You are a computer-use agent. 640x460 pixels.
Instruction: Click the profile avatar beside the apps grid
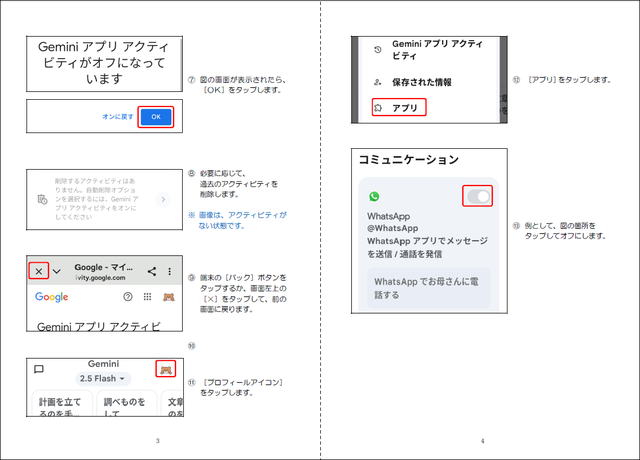point(169,297)
